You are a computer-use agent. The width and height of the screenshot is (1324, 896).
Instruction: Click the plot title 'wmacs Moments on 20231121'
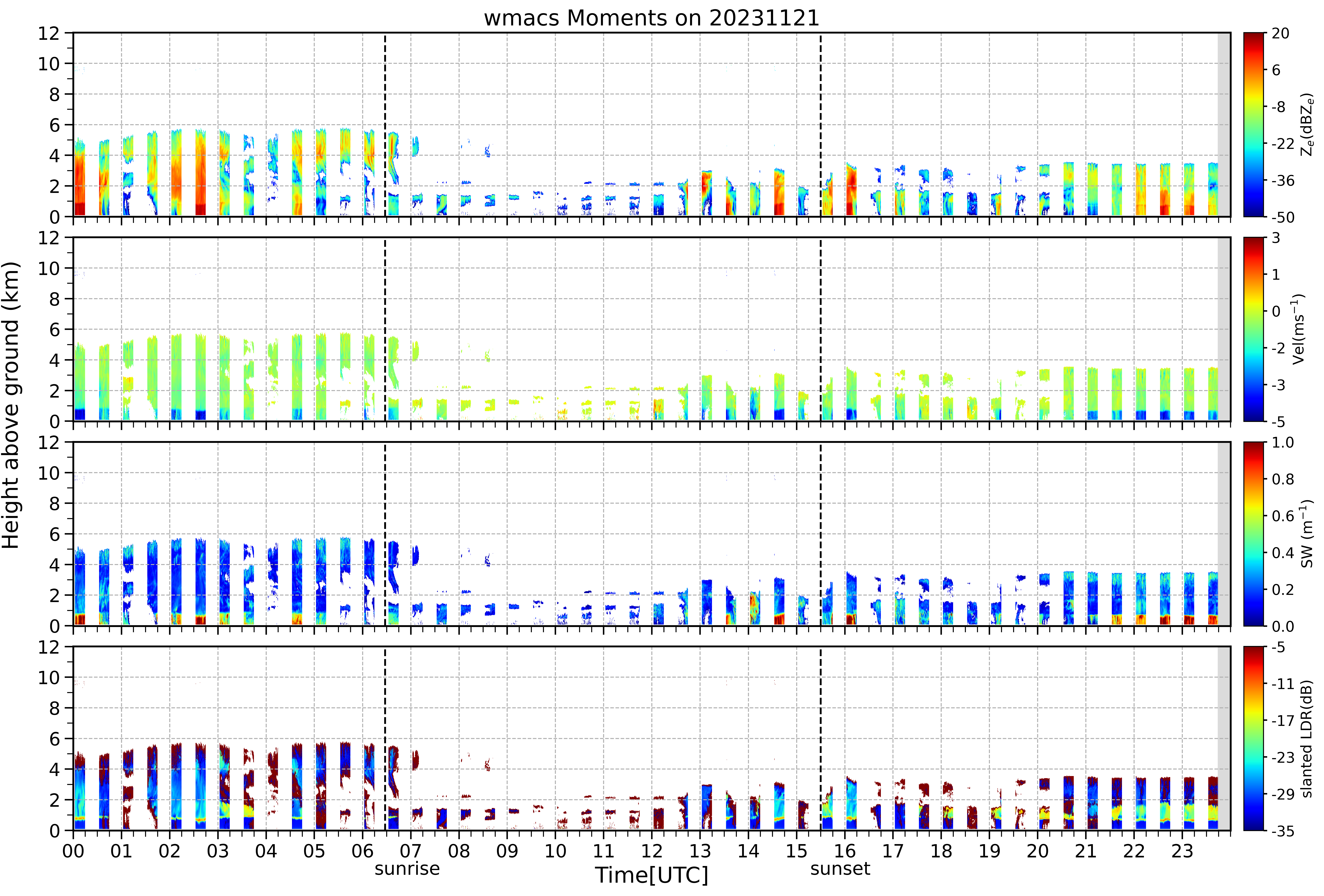[651, 18]
